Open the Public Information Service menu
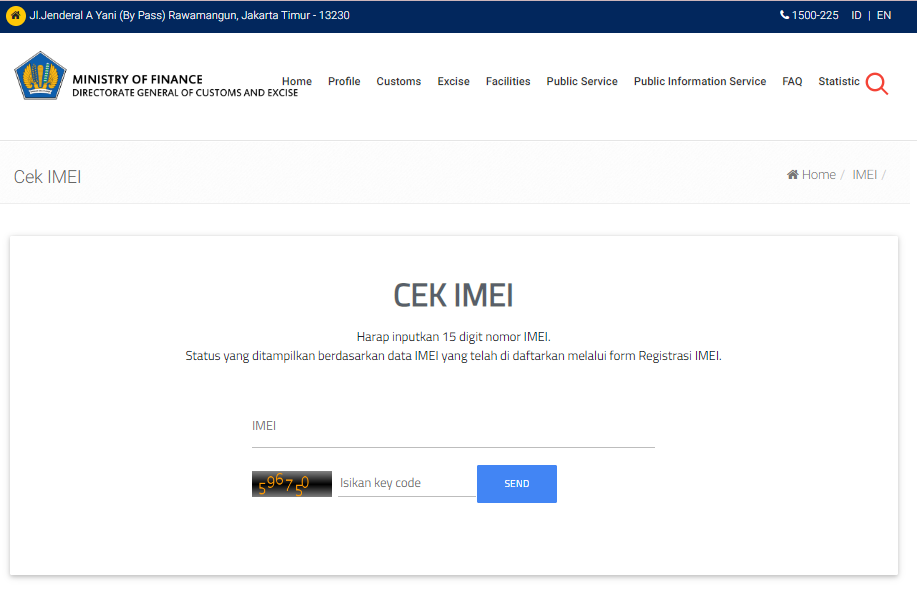Viewport: 917px width, 596px height. click(699, 81)
